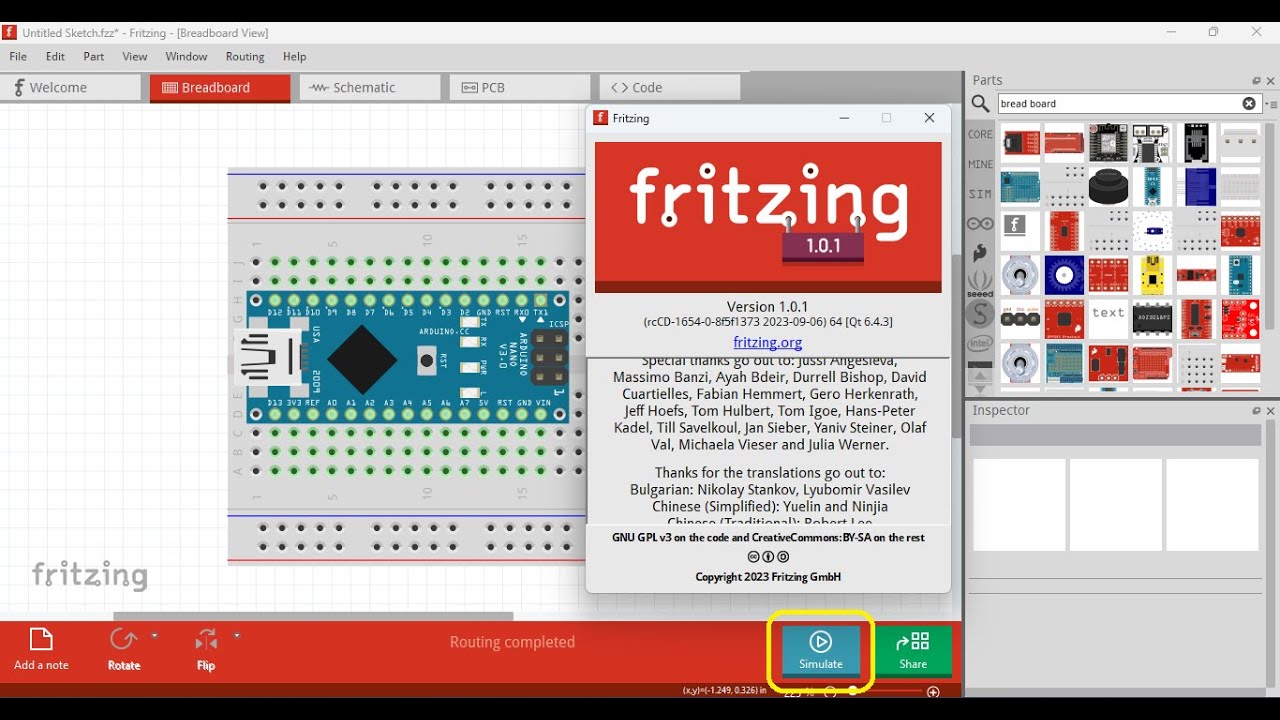Open the fritzing.org link
Screen dimensions: 1280x720
click(x=768, y=342)
